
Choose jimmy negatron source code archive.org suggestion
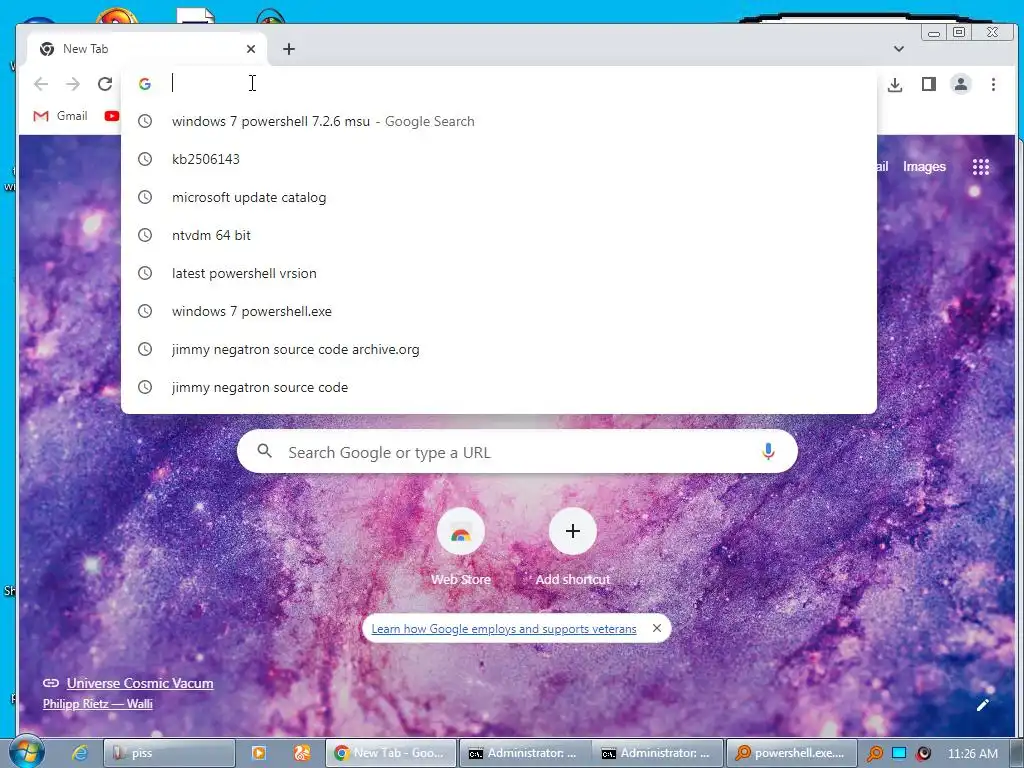[499, 349]
